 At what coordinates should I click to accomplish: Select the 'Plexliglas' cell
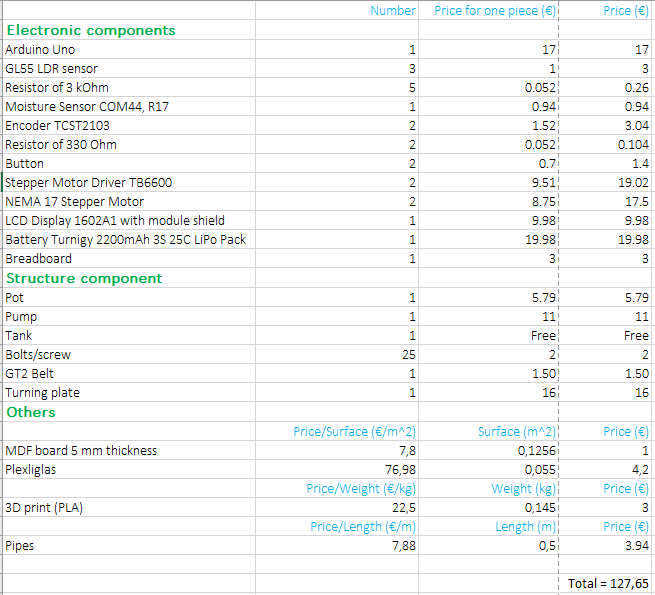coord(129,469)
